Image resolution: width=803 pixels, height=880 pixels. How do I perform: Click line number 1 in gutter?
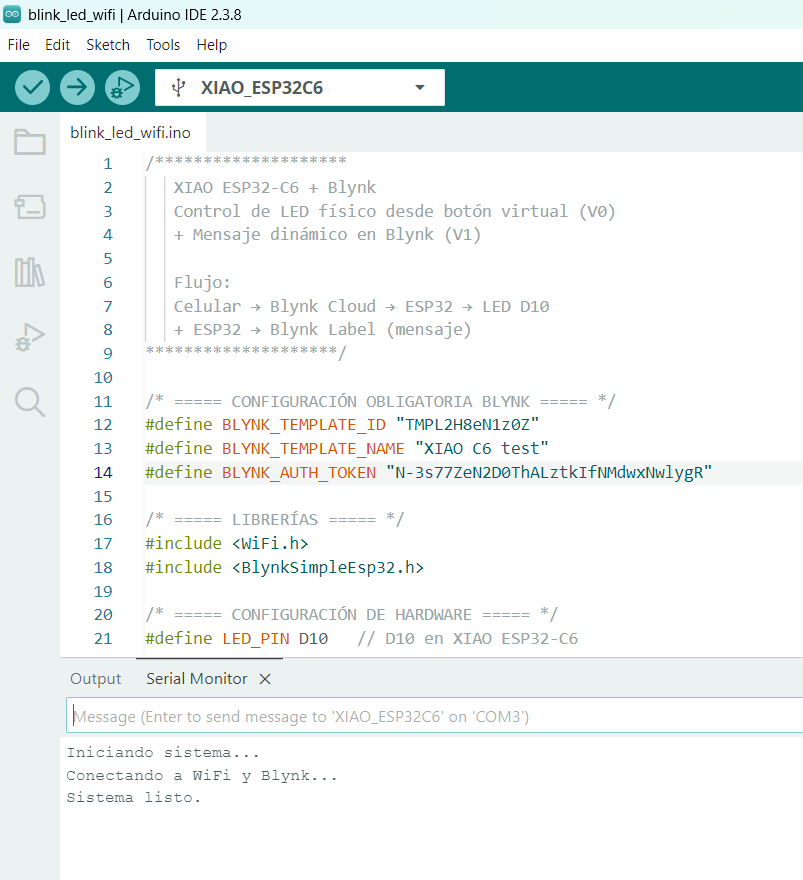click(108, 164)
